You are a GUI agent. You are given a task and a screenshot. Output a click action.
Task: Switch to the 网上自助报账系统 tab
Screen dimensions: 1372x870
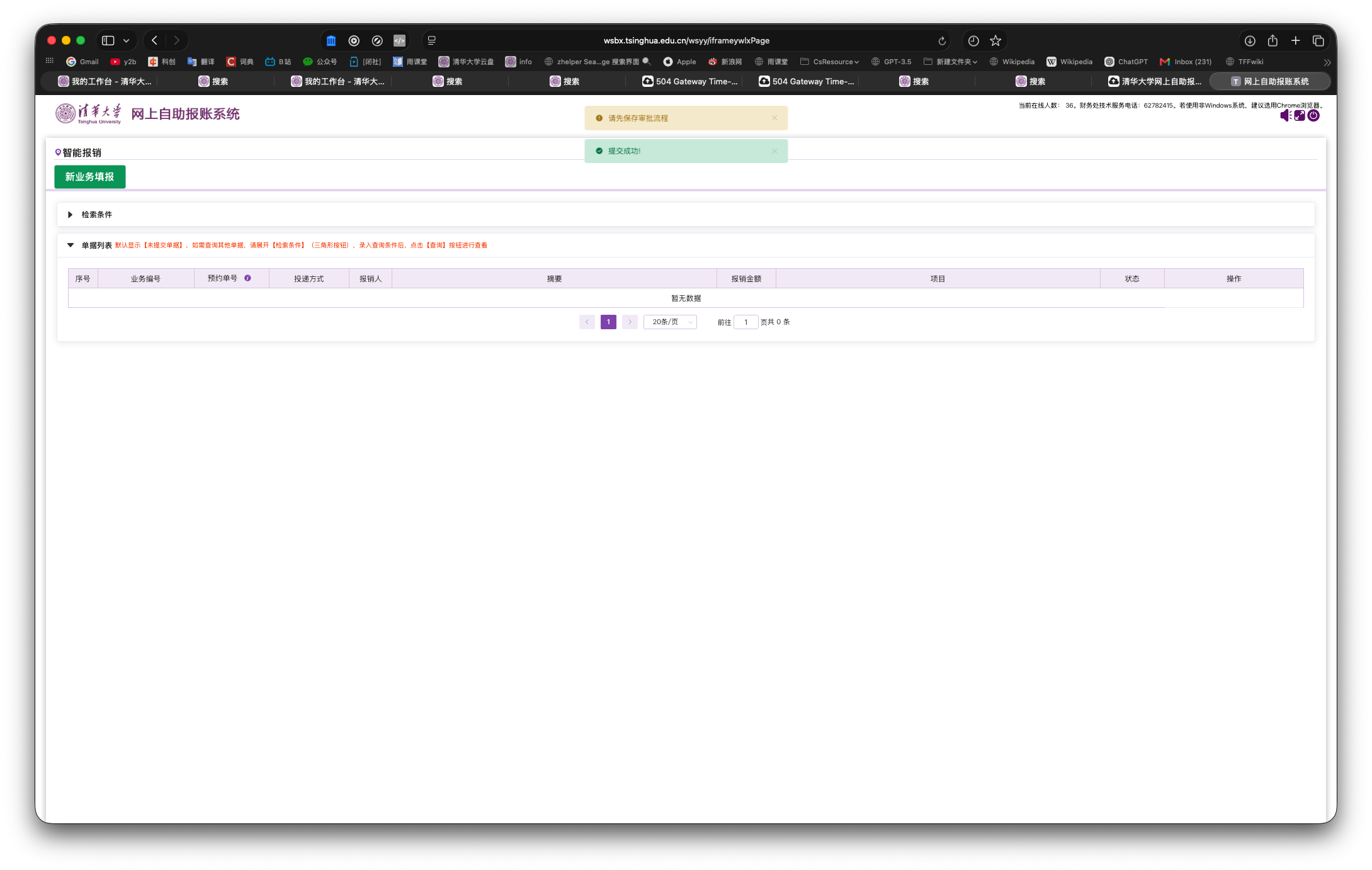pos(1269,81)
